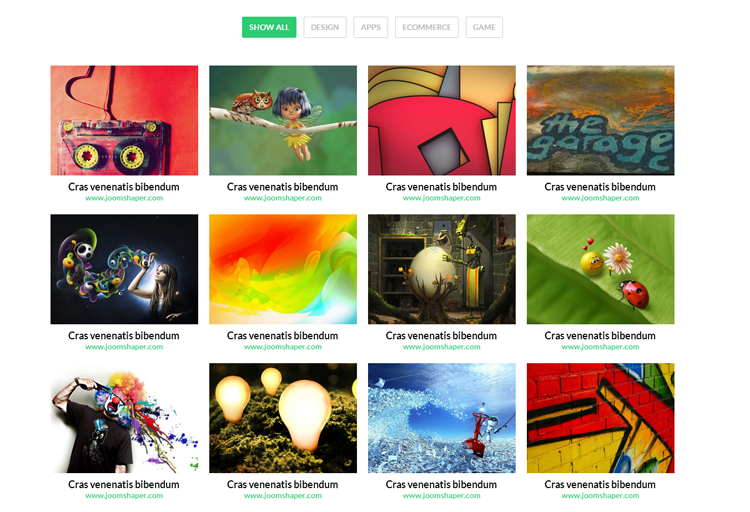Open the red abstract shapes thumbnail
The height and width of the screenshot is (512, 750).
point(442,121)
